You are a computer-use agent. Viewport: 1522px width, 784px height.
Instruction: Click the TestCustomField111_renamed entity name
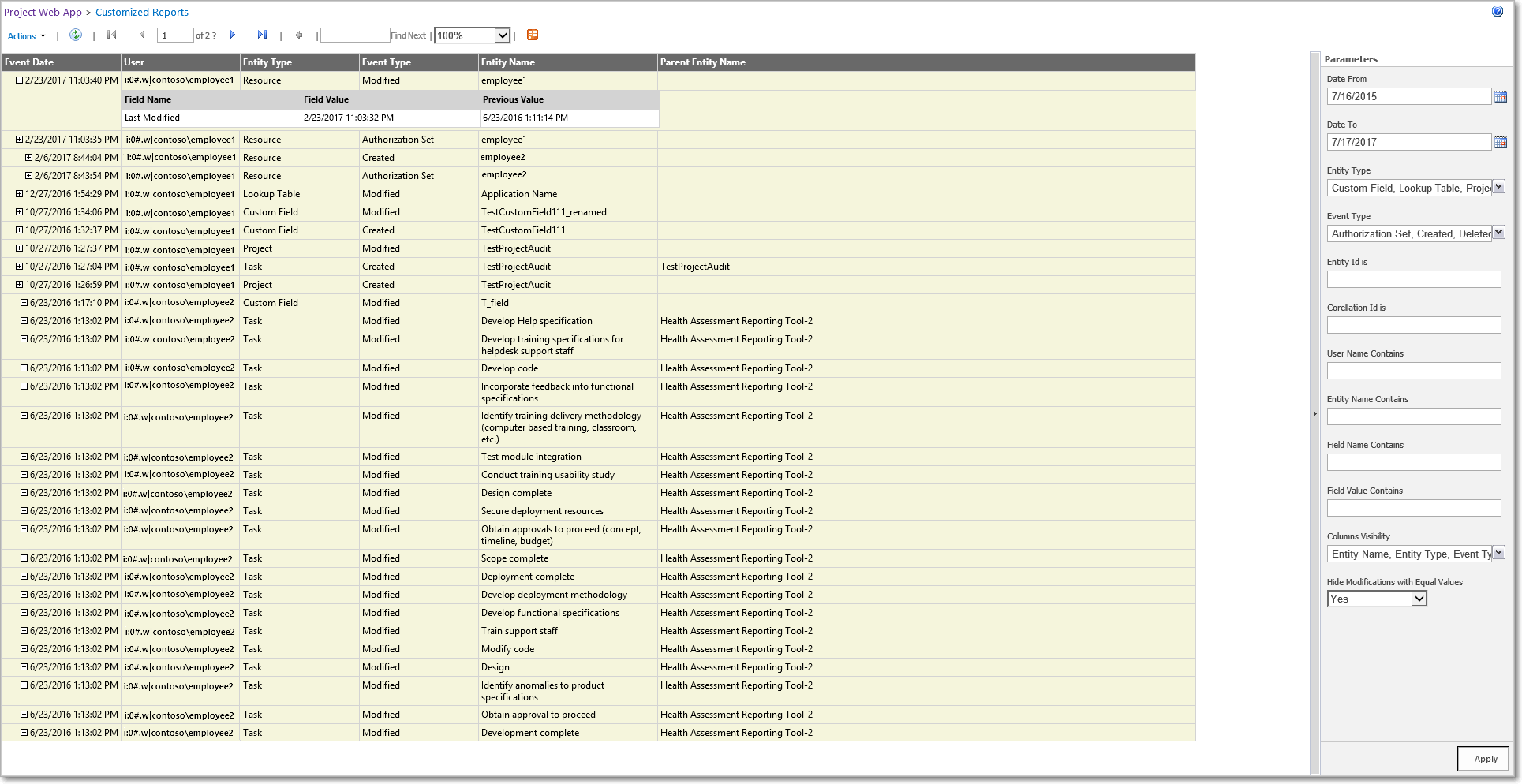coord(544,212)
